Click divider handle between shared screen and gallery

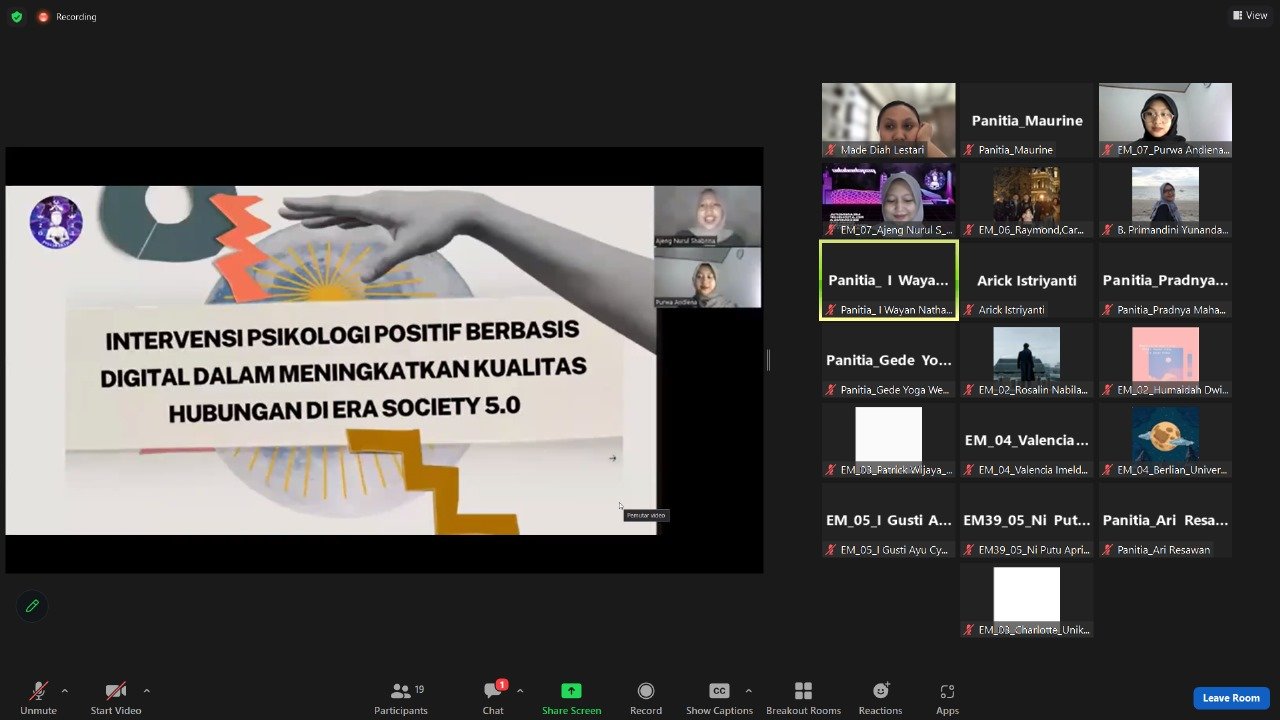coord(768,360)
